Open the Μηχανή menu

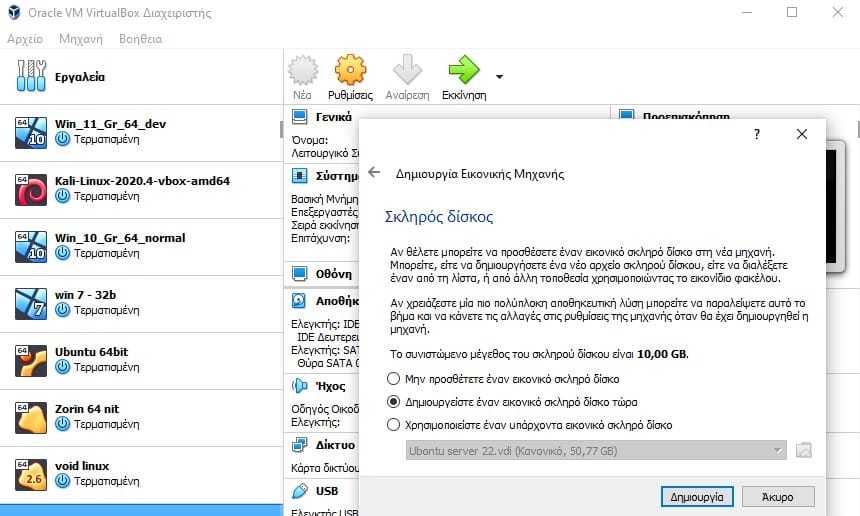coord(81,39)
